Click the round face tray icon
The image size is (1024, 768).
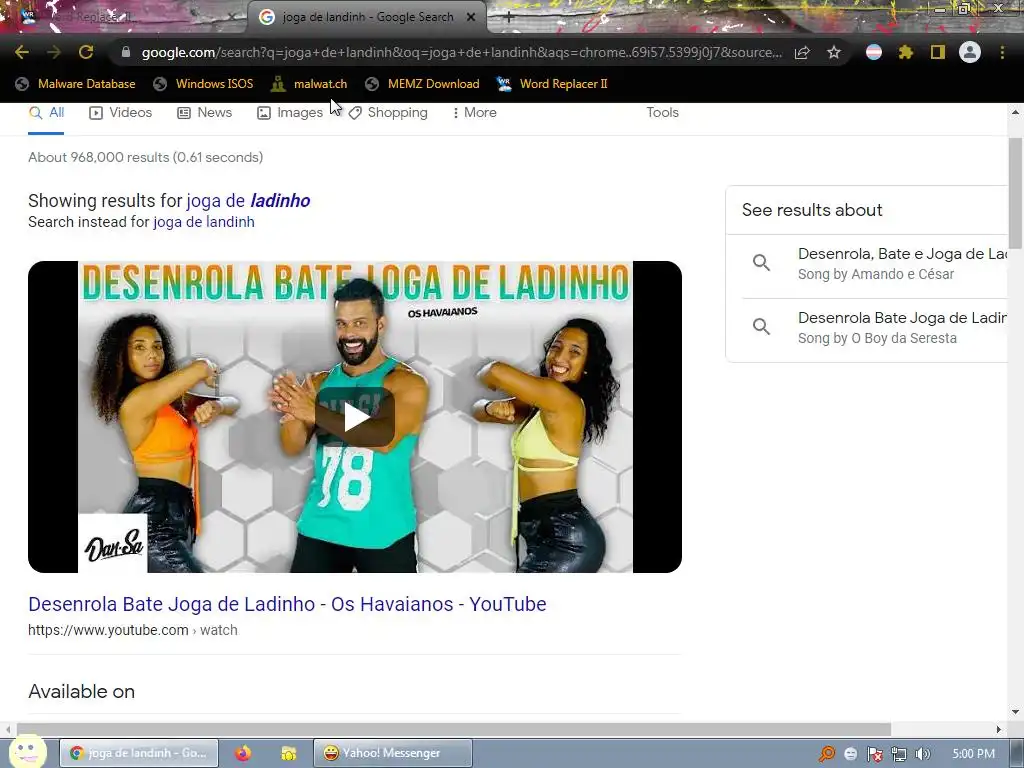pyautogui.click(x=850, y=754)
